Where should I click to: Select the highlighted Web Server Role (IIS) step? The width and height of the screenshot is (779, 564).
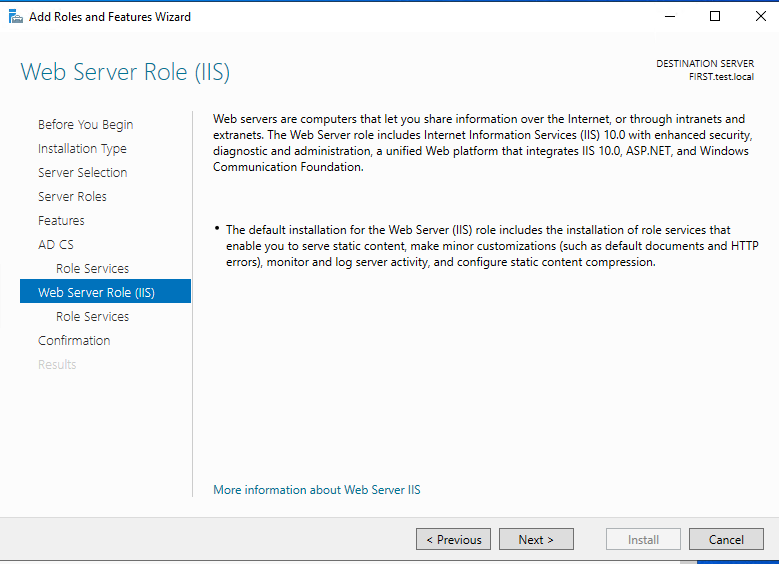pyautogui.click(x=105, y=291)
